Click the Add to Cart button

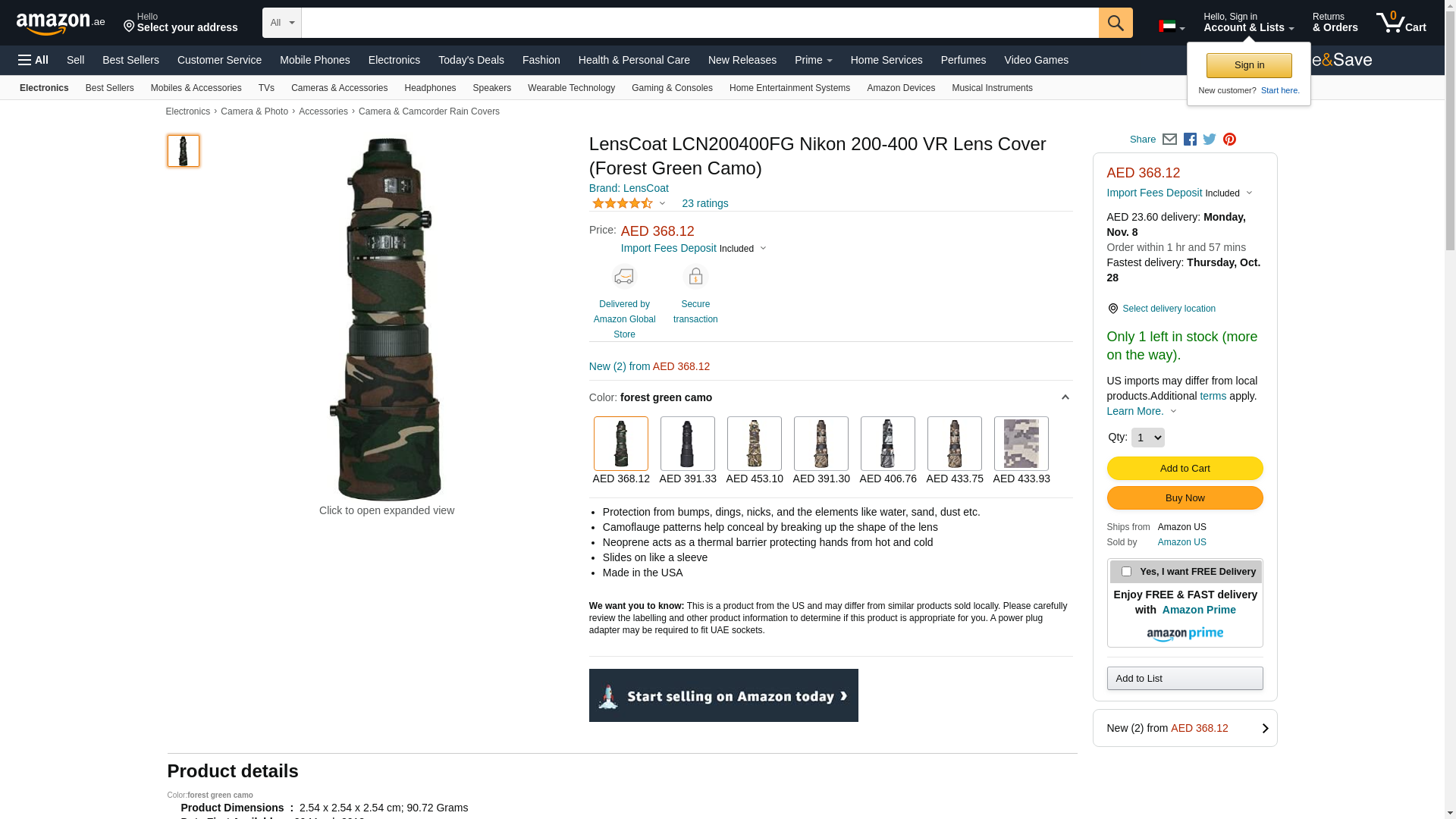point(1185,469)
